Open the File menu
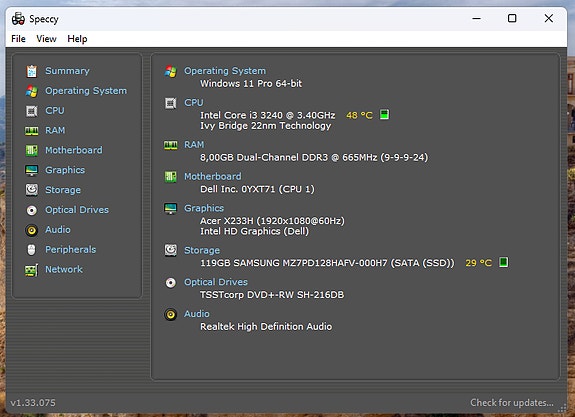This screenshot has width=575, height=417. (18, 39)
